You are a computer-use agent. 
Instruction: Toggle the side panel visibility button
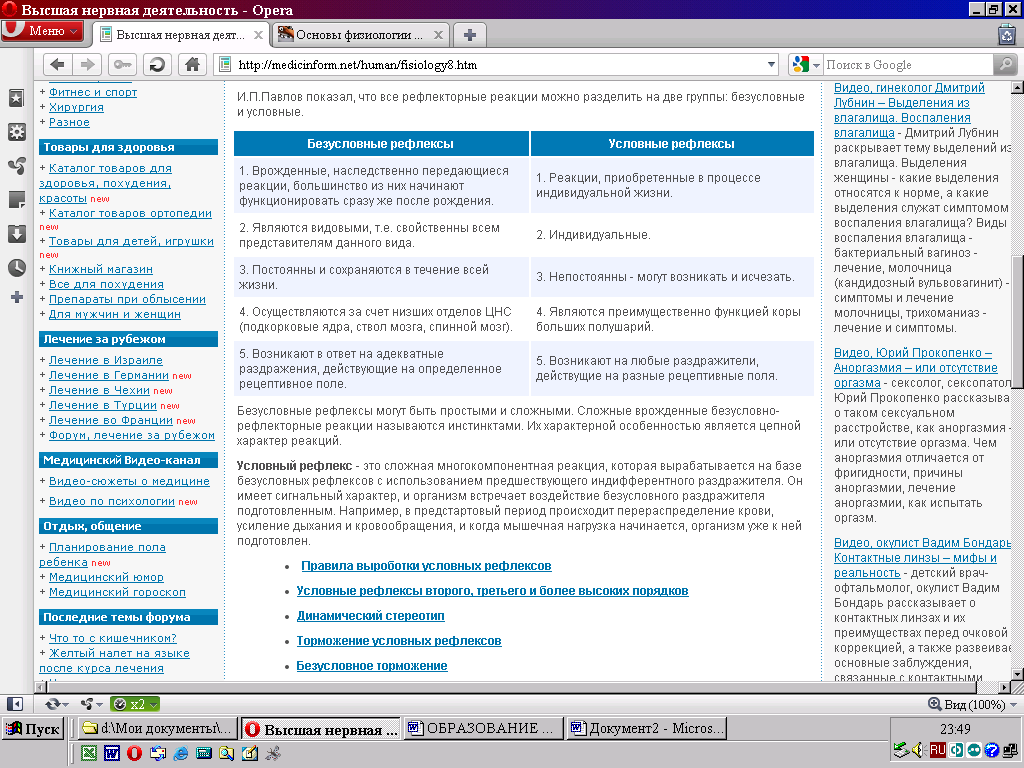click(x=14, y=704)
